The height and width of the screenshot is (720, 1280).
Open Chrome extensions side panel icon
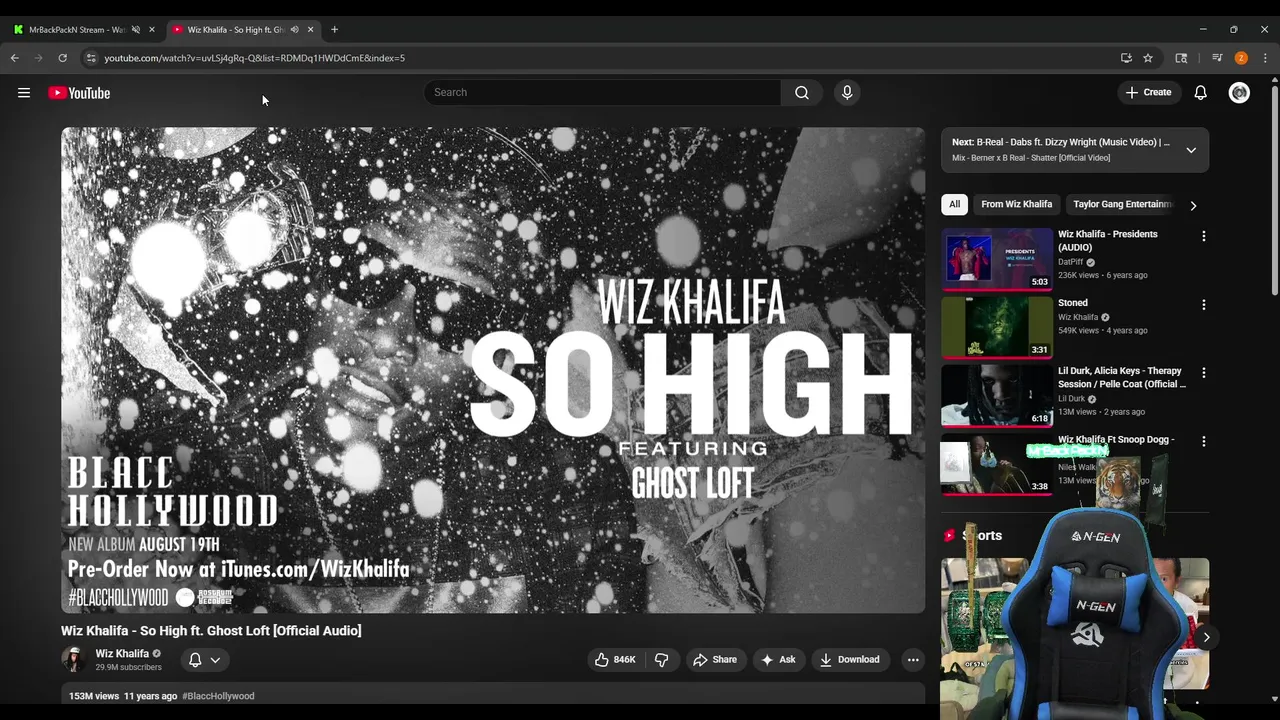coord(1181,58)
